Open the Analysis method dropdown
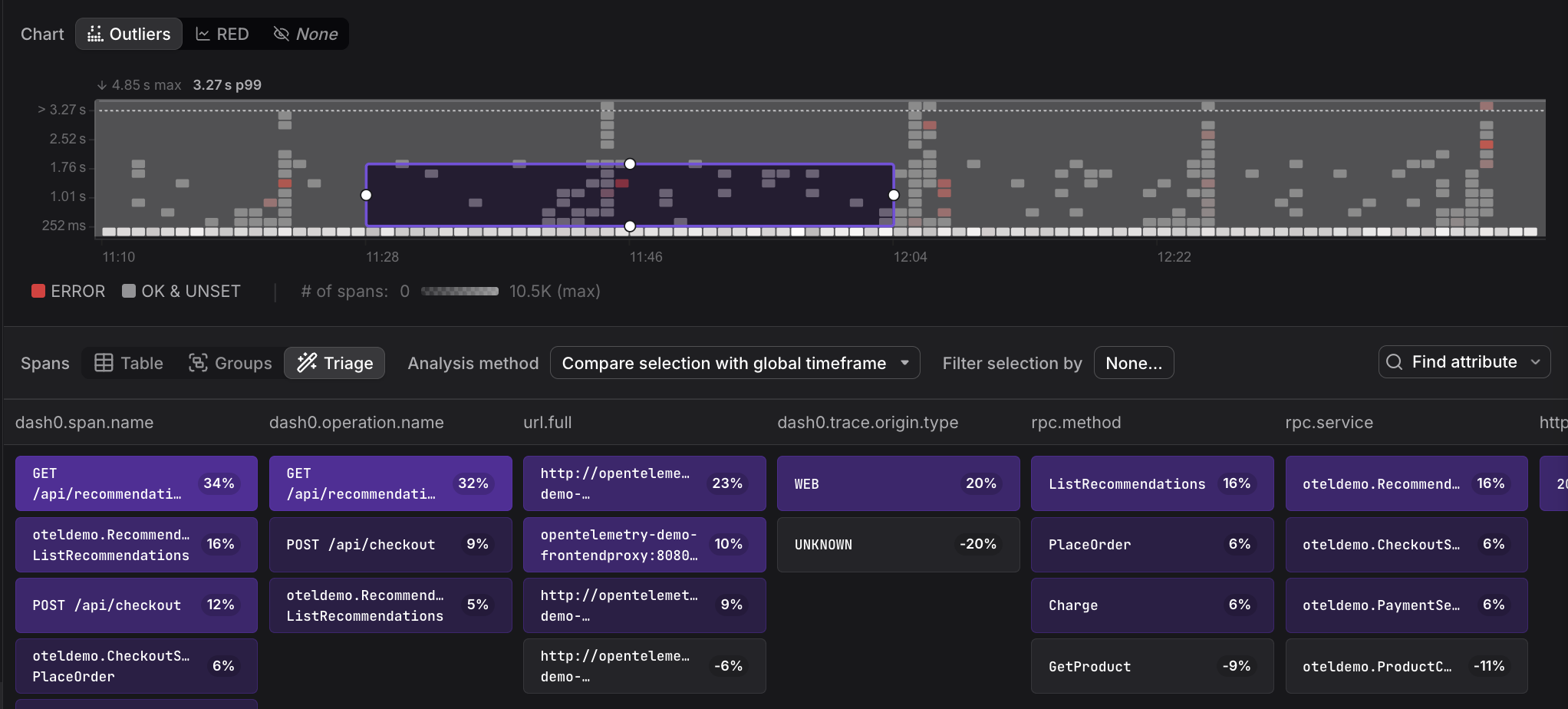The image size is (1568, 709). (735, 363)
